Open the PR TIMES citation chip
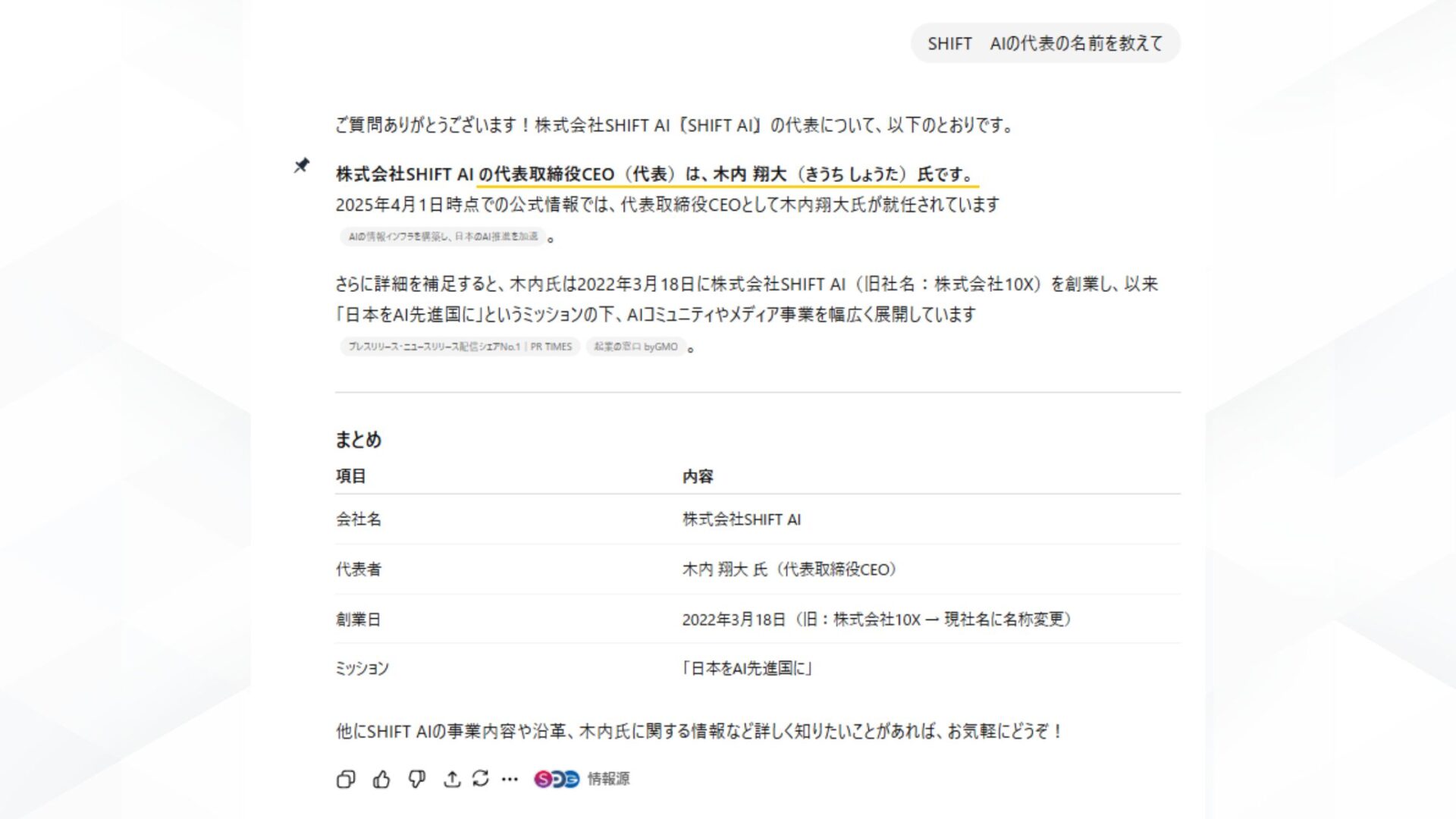The height and width of the screenshot is (819, 1456). point(460,347)
